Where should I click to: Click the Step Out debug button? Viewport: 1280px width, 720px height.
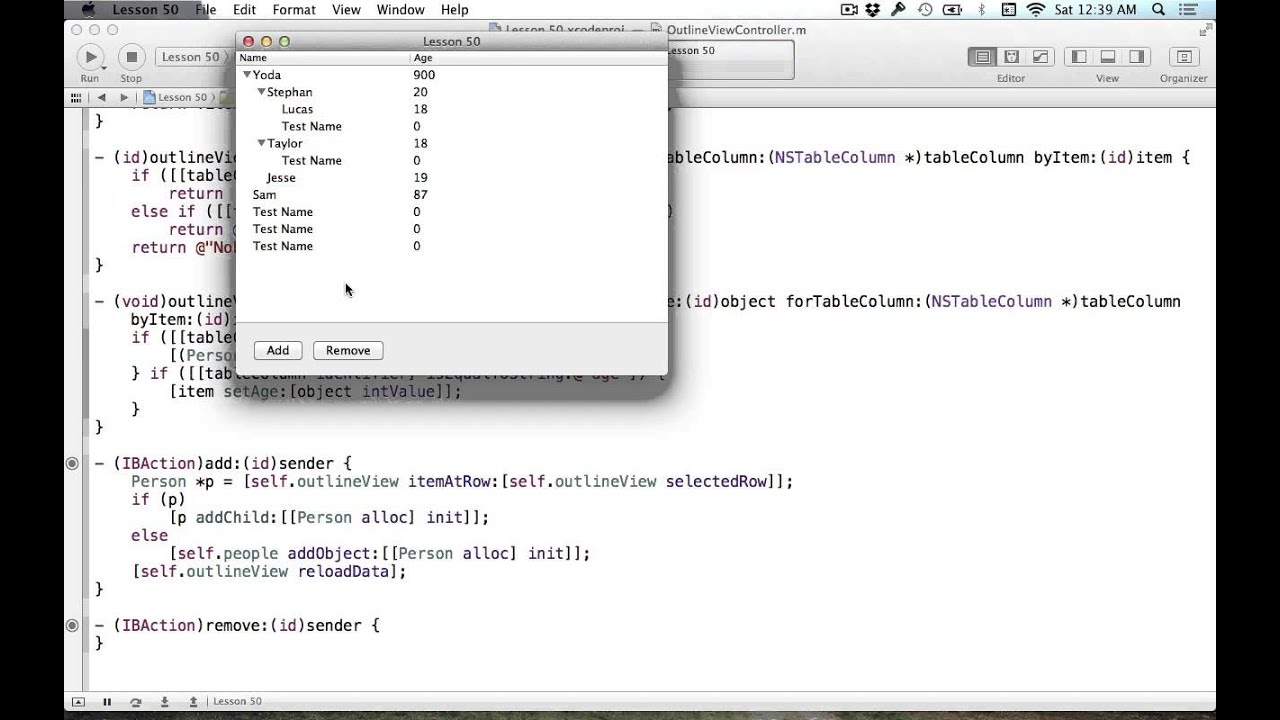[193, 702]
